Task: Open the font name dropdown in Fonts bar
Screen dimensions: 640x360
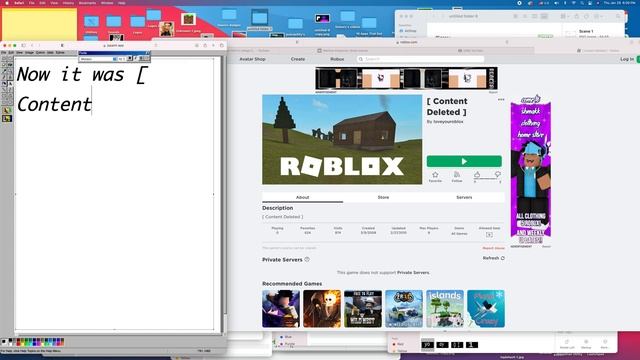Action: point(98,59)
